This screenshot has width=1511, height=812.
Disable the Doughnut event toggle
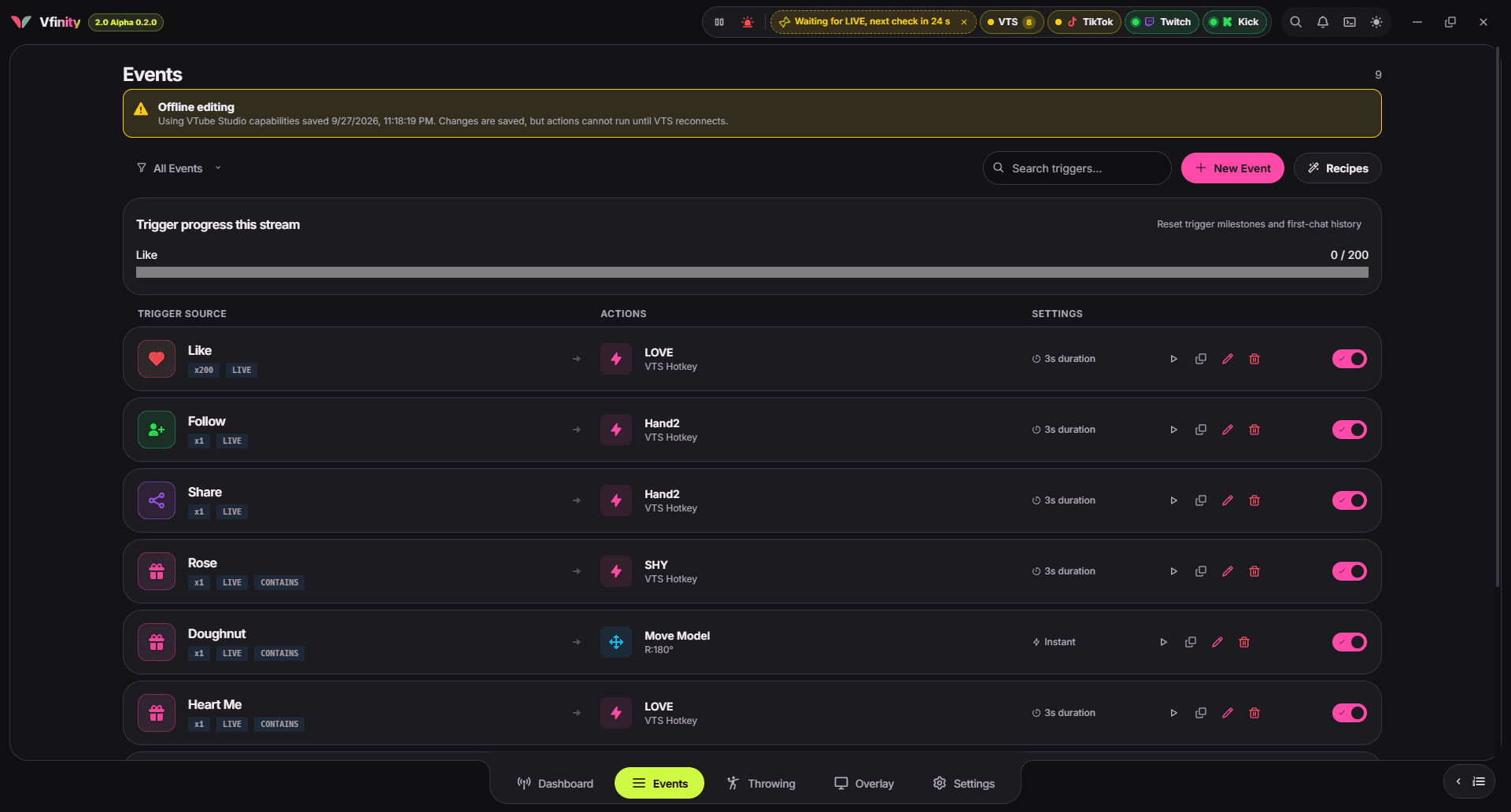[x=1349, y=642]
